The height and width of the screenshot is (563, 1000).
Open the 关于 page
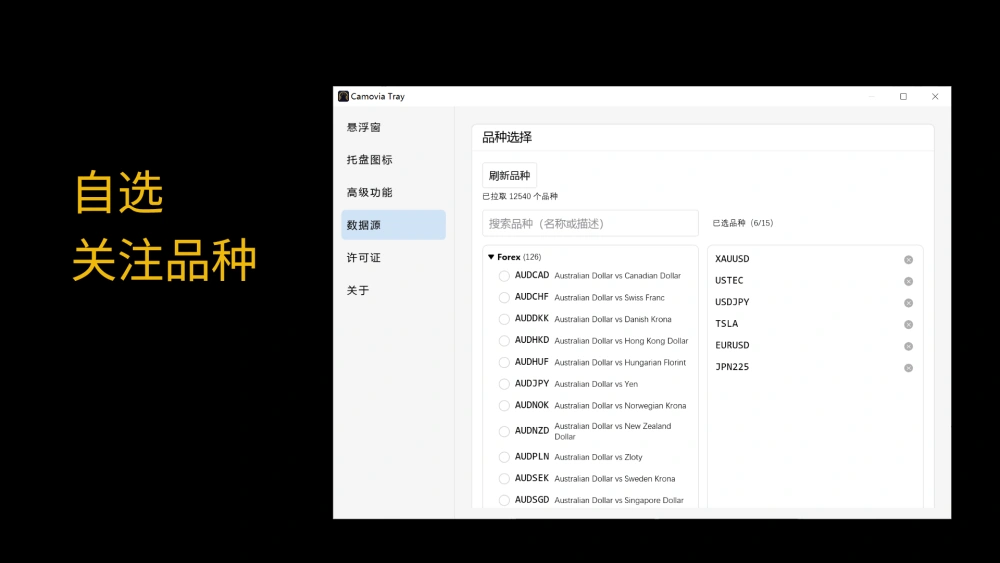tap(393, 290)
